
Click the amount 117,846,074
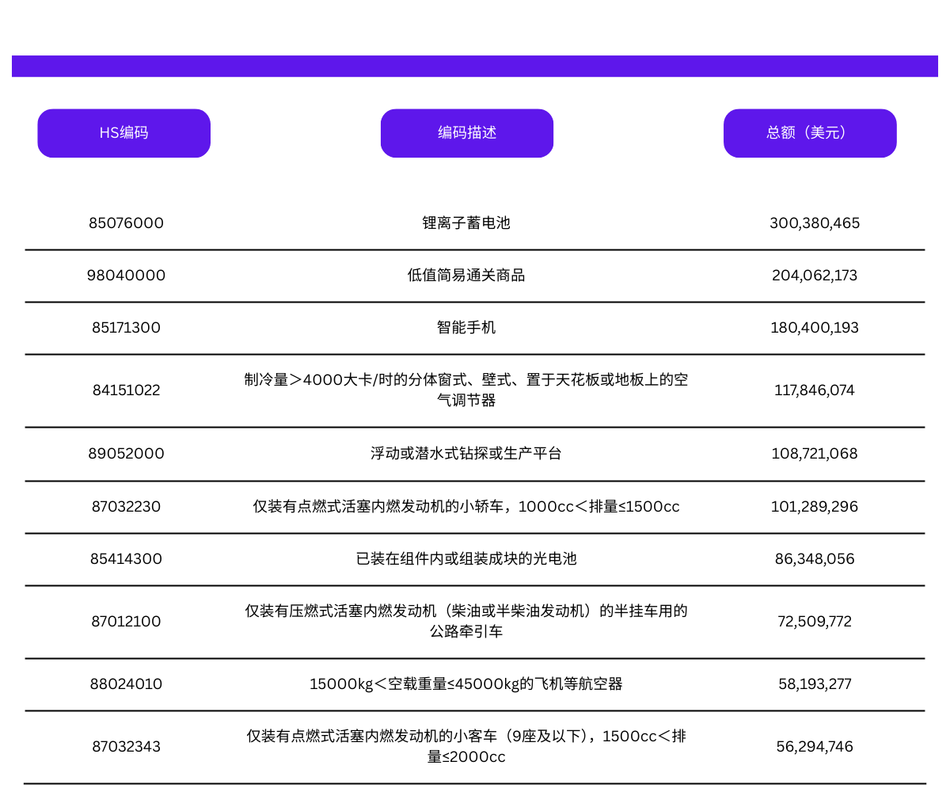815,390
